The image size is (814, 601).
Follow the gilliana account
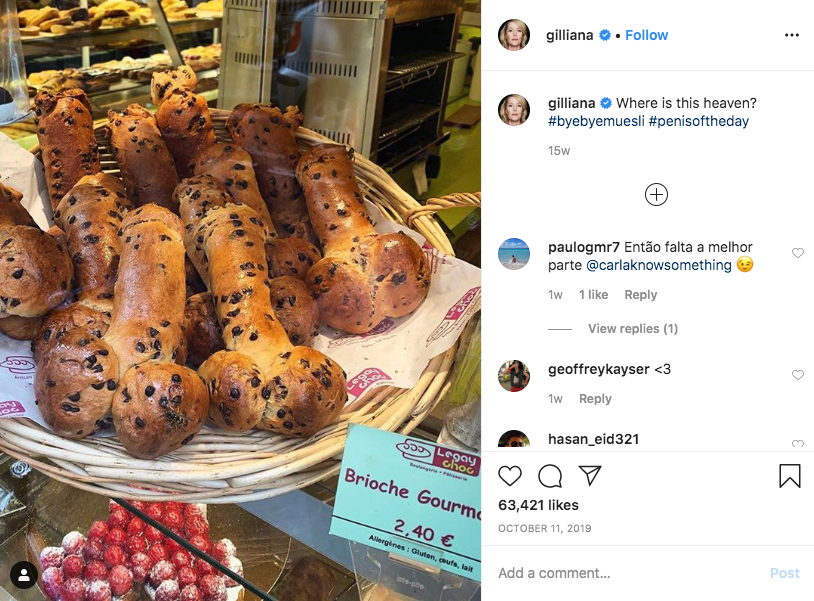click(646, 35)
